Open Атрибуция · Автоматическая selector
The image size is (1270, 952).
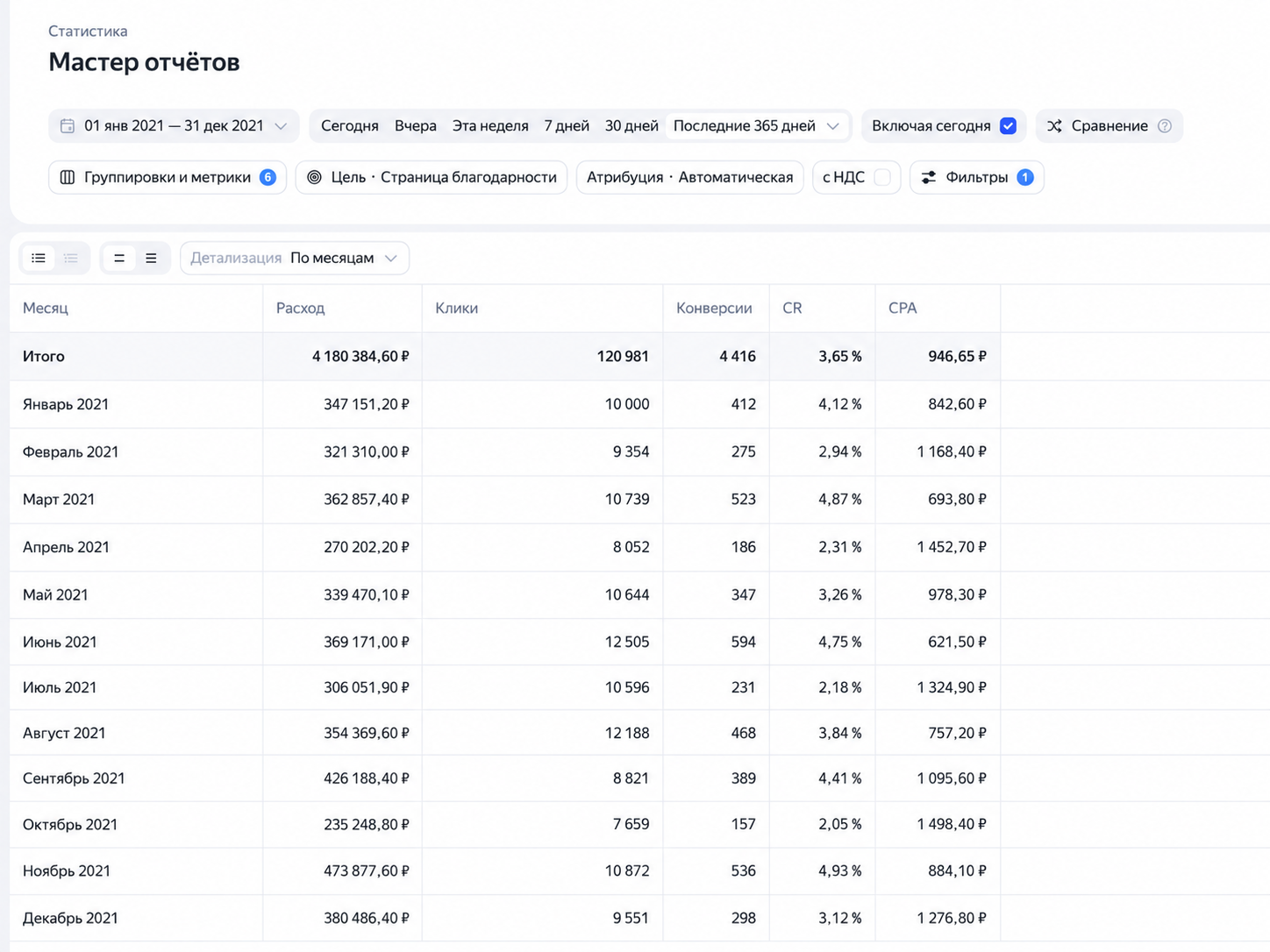point(689,177)
